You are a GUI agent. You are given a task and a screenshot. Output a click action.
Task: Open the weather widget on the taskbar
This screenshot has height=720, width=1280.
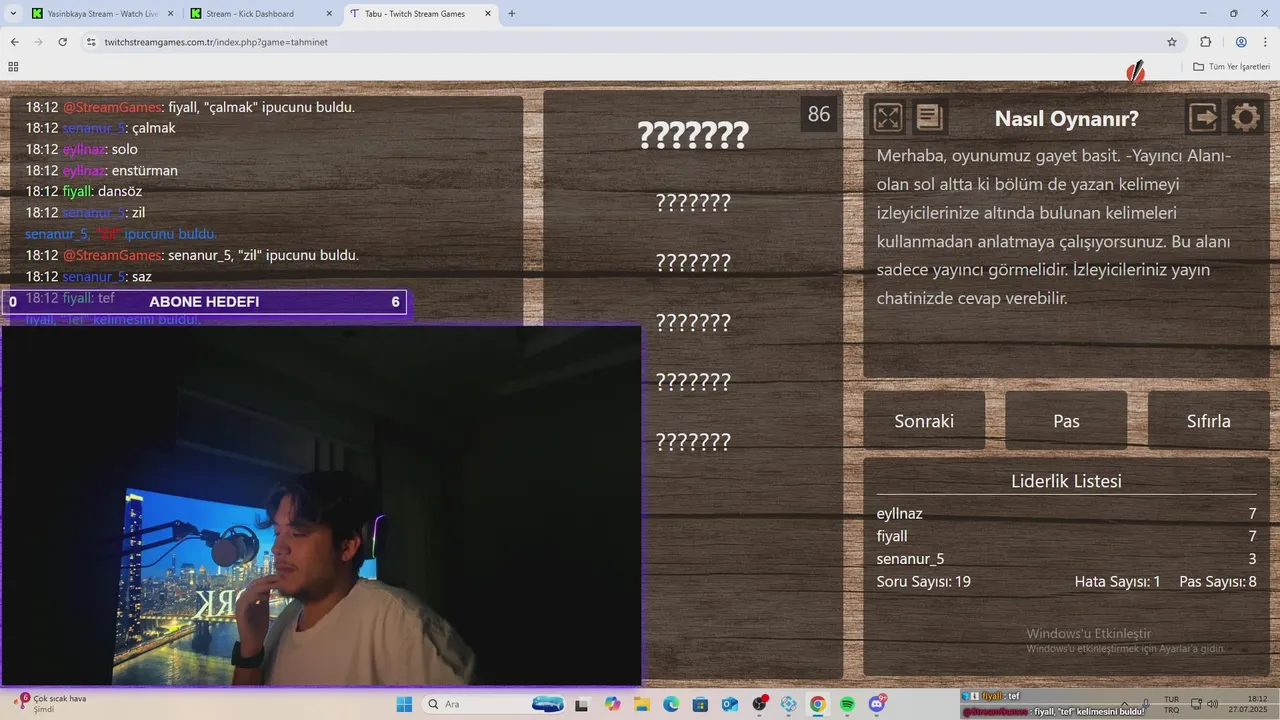(50, 704)
